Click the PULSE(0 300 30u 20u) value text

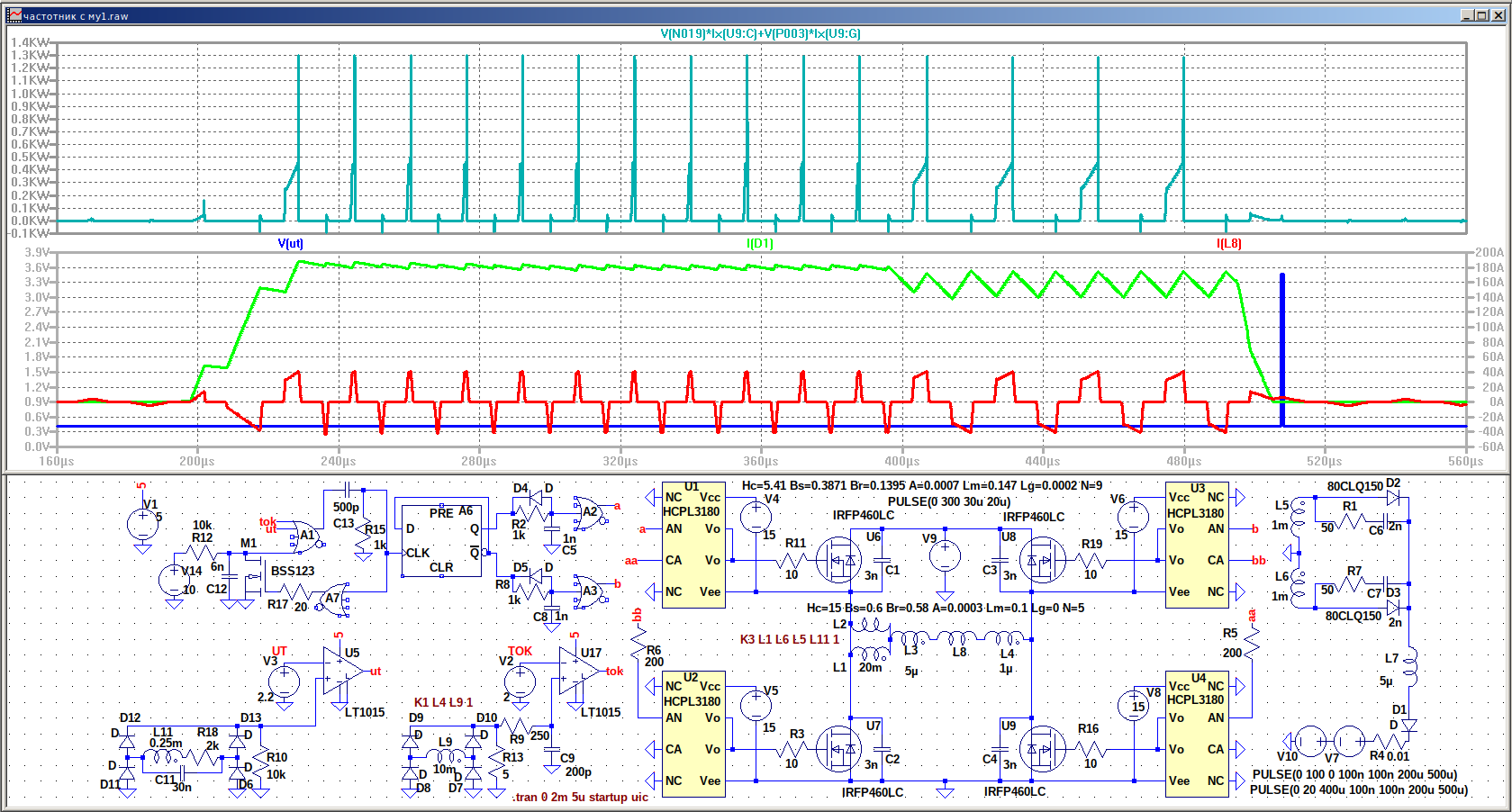click(949, 501)
